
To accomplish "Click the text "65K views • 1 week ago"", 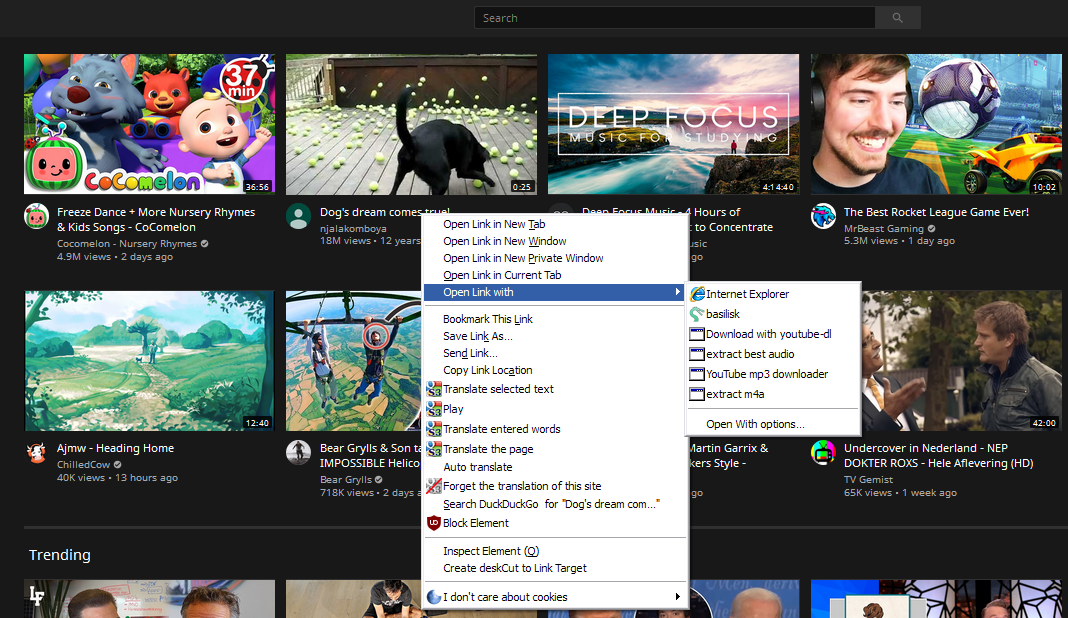I will tap(900, 493).
